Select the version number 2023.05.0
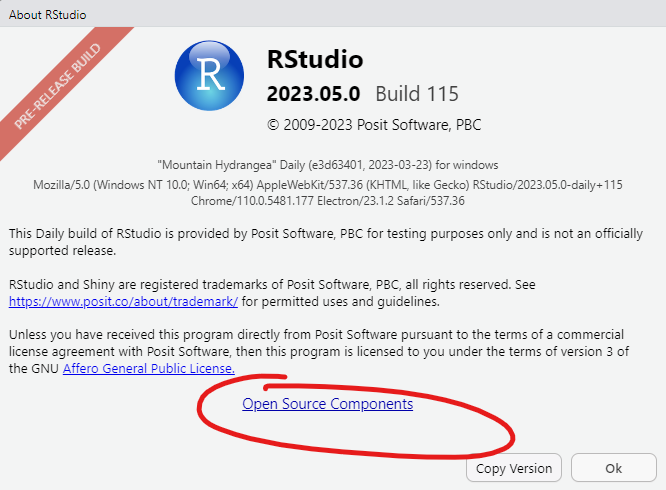This screenshot has width=666, height=490. tap(313, 94)
